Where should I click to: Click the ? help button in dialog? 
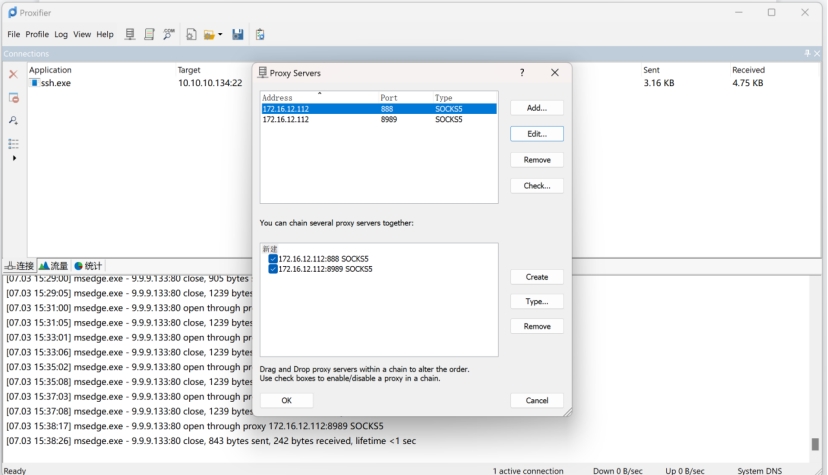pyautogui.click(x=522, y=73)
